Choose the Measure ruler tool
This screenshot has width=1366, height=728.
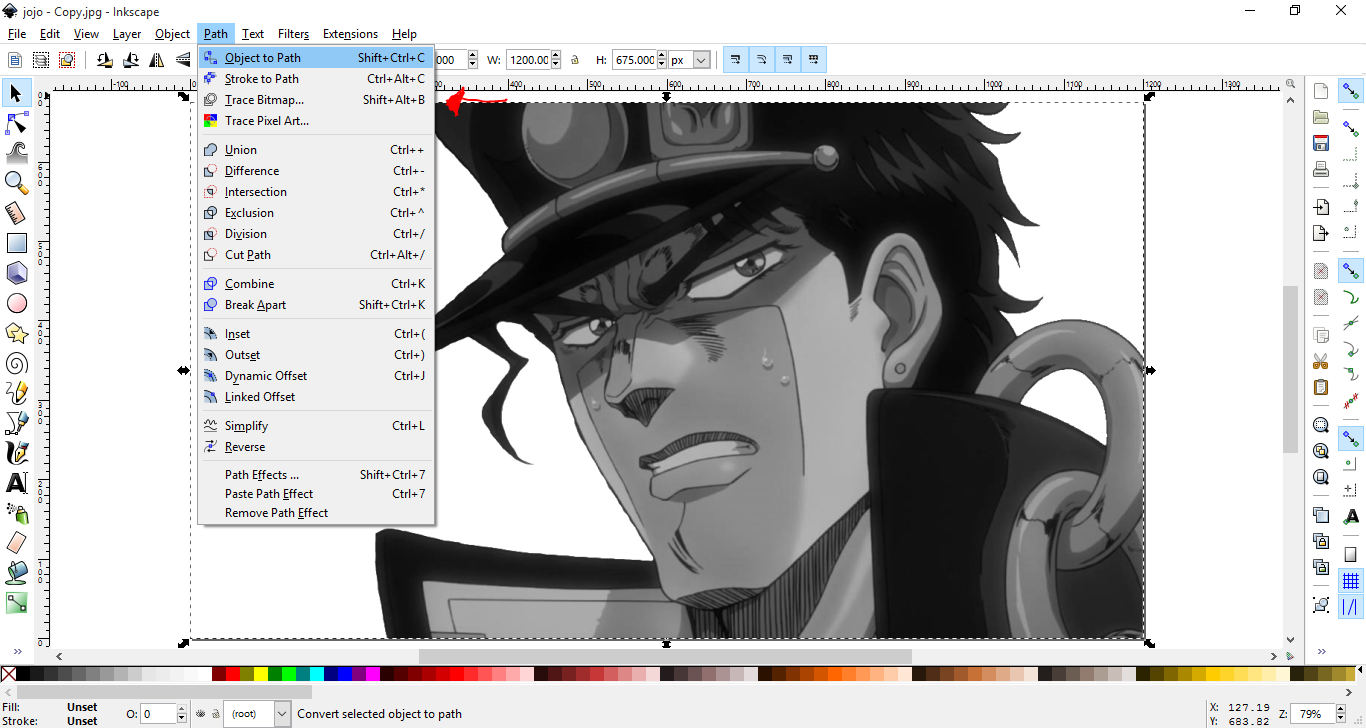point(17,213)
